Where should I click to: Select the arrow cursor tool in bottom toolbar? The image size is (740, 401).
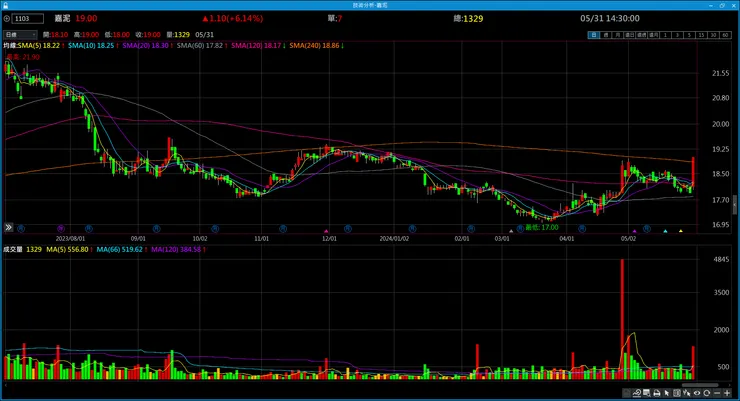click(x=667, y=393)
